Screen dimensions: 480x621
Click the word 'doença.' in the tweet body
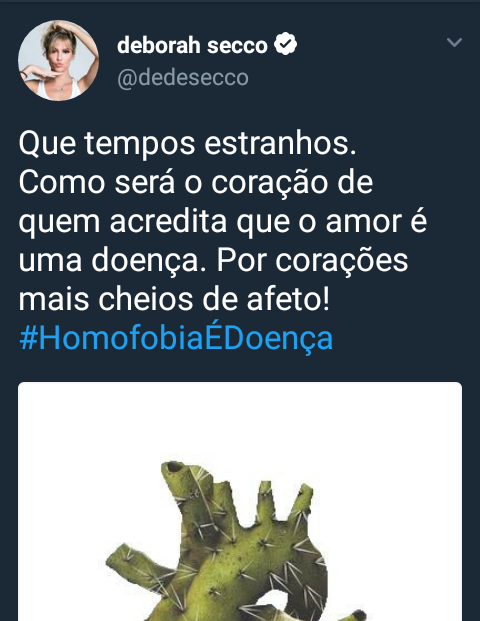pos(149,261)
